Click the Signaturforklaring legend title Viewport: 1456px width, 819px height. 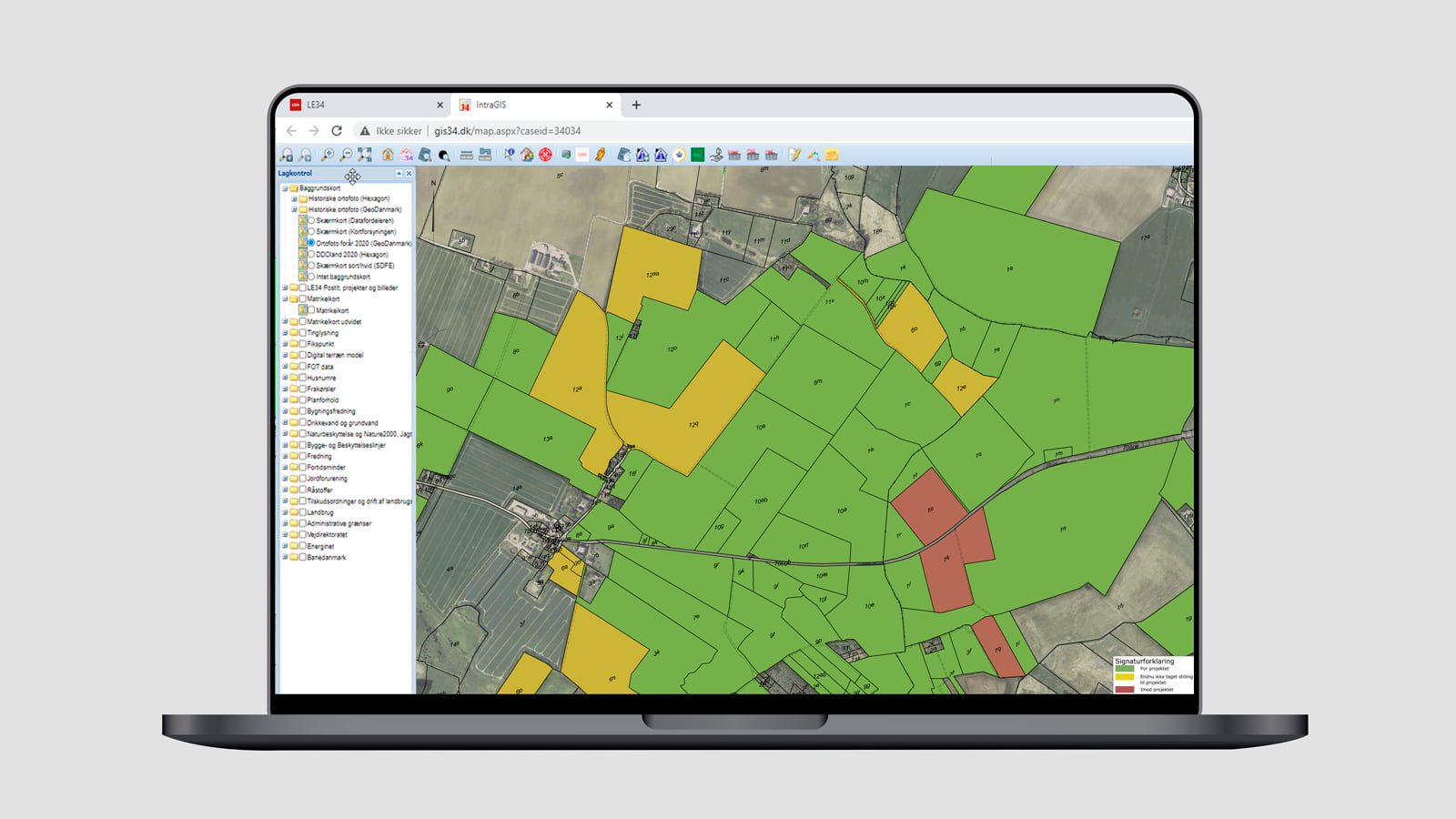click(1145, 662)
